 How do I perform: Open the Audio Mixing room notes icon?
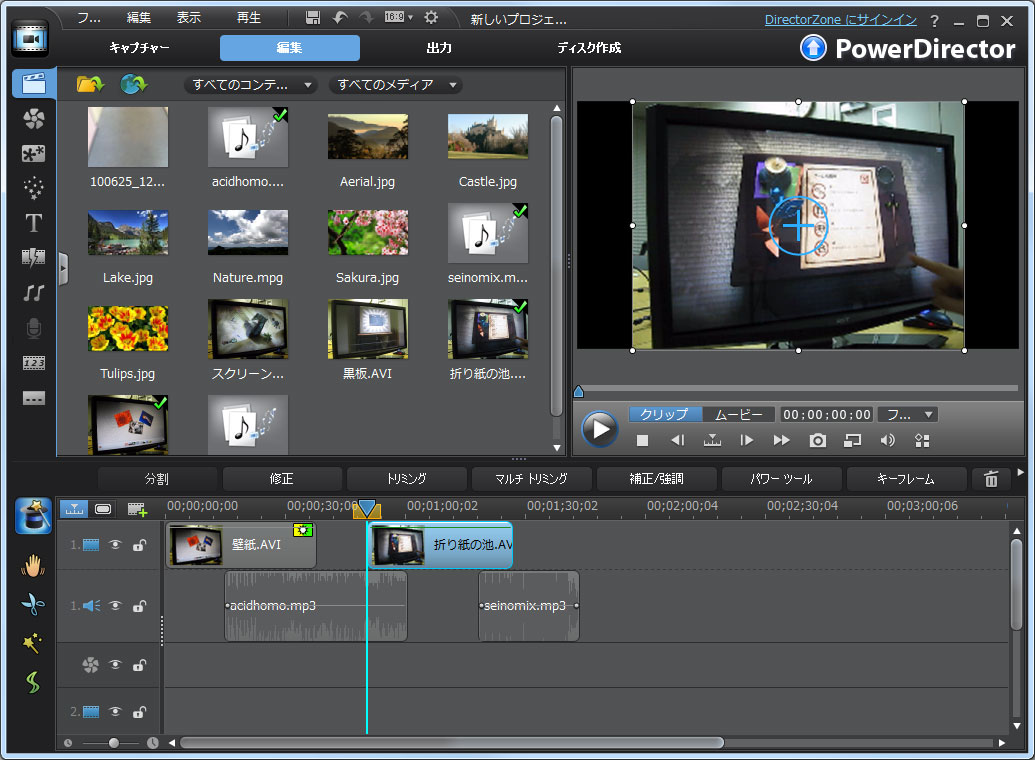(x=33, y=293)
